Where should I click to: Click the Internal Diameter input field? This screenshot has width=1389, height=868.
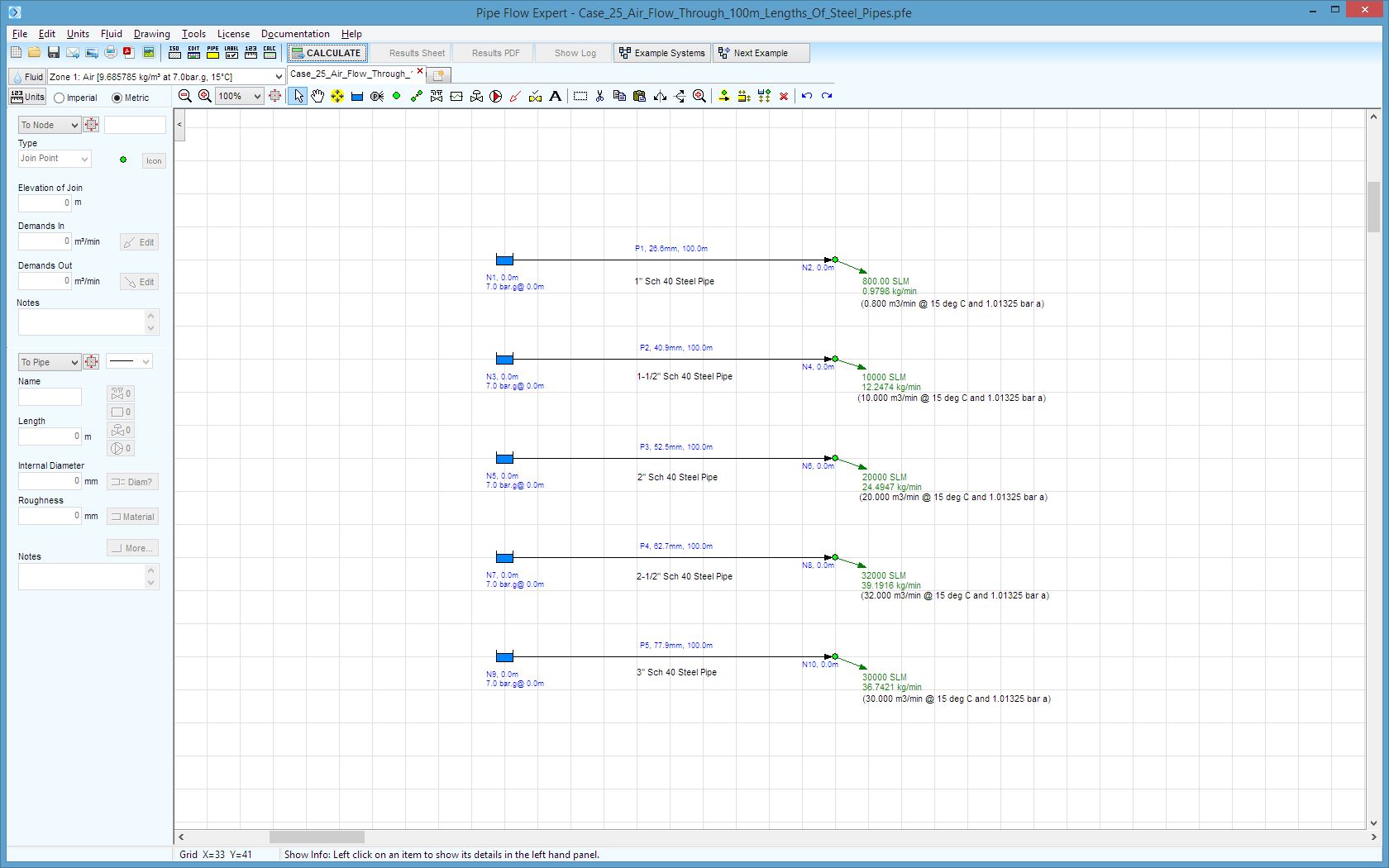[x=50, y=480]
